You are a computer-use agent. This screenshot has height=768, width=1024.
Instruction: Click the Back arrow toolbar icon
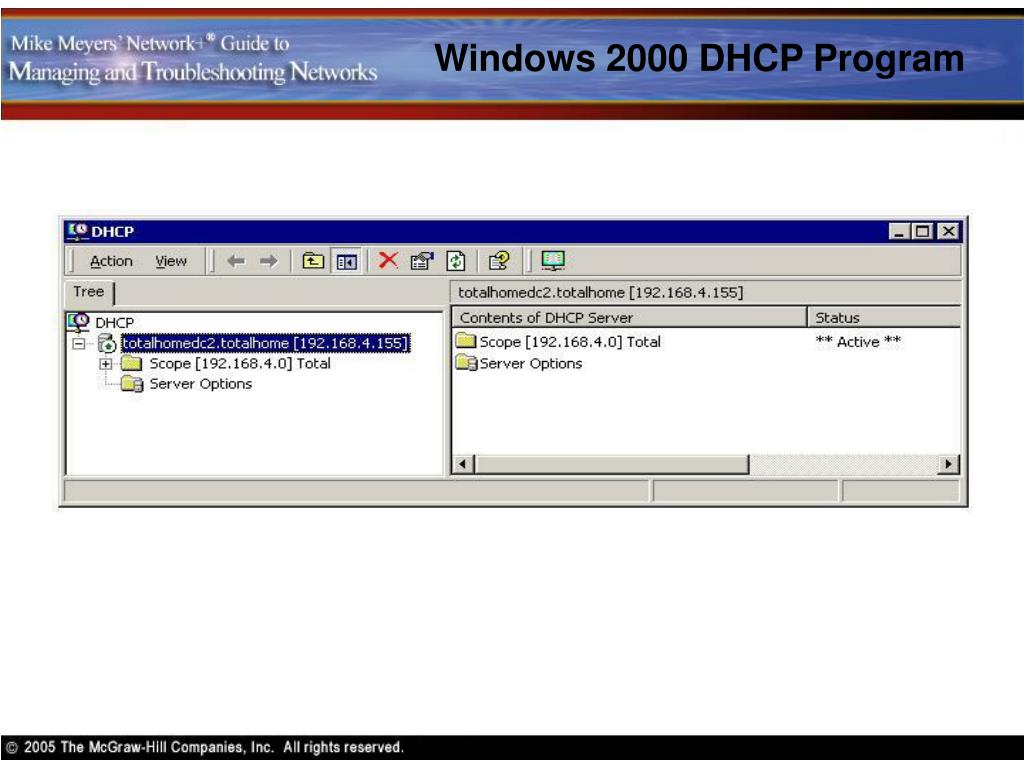(236, 261)
